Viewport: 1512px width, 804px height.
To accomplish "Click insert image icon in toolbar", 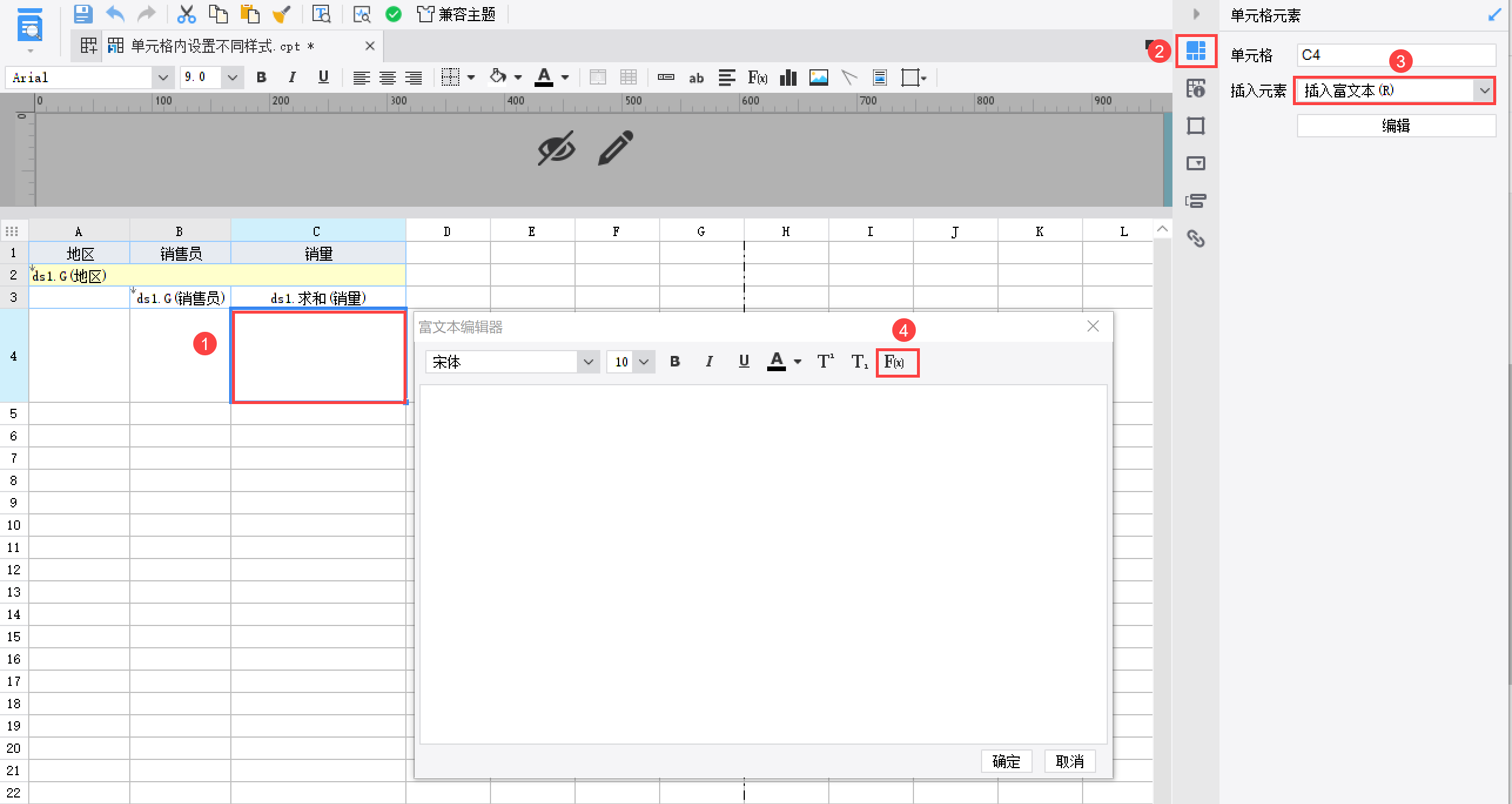I will pos(818,78).
